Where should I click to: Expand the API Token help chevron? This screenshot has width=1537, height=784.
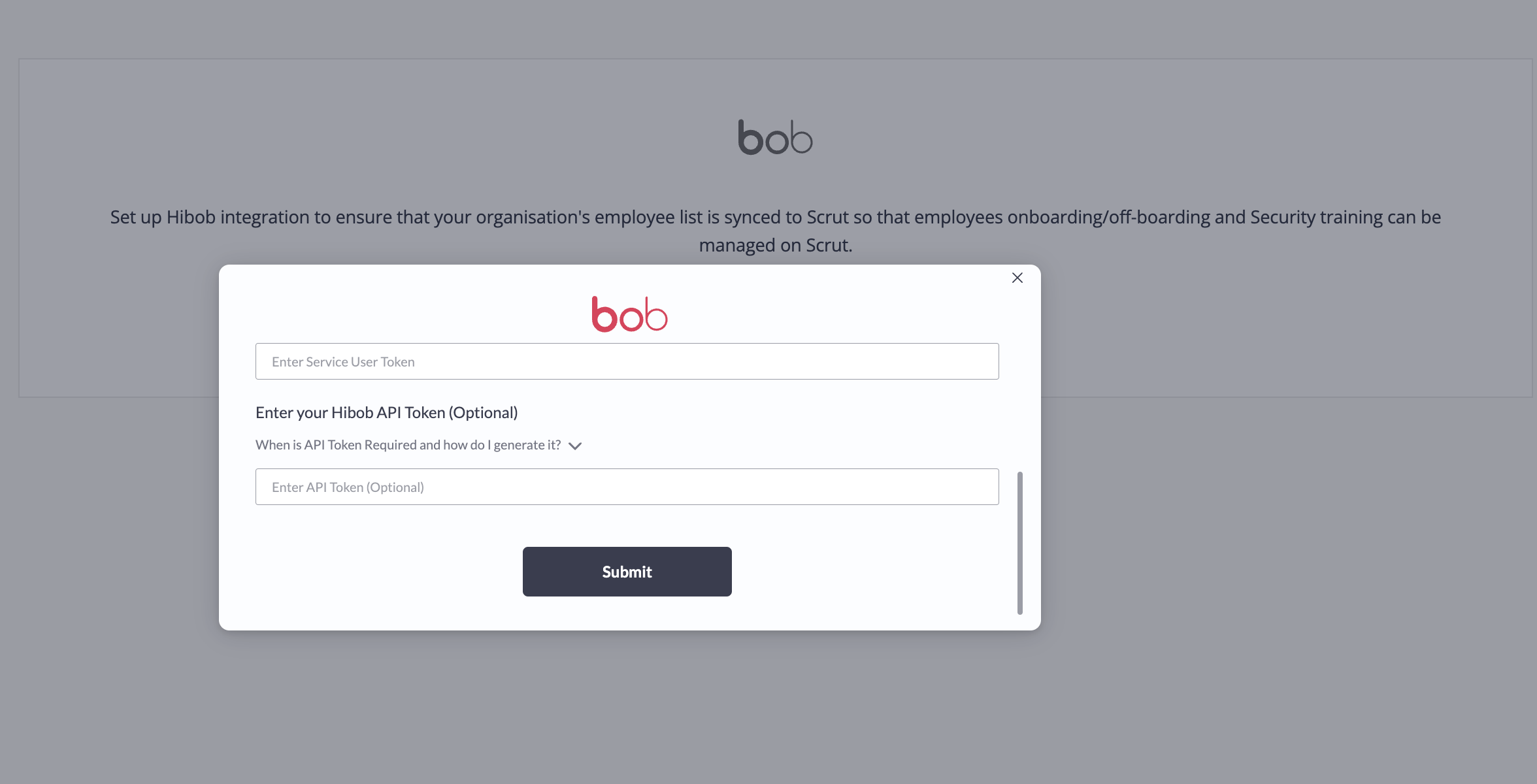575,446
